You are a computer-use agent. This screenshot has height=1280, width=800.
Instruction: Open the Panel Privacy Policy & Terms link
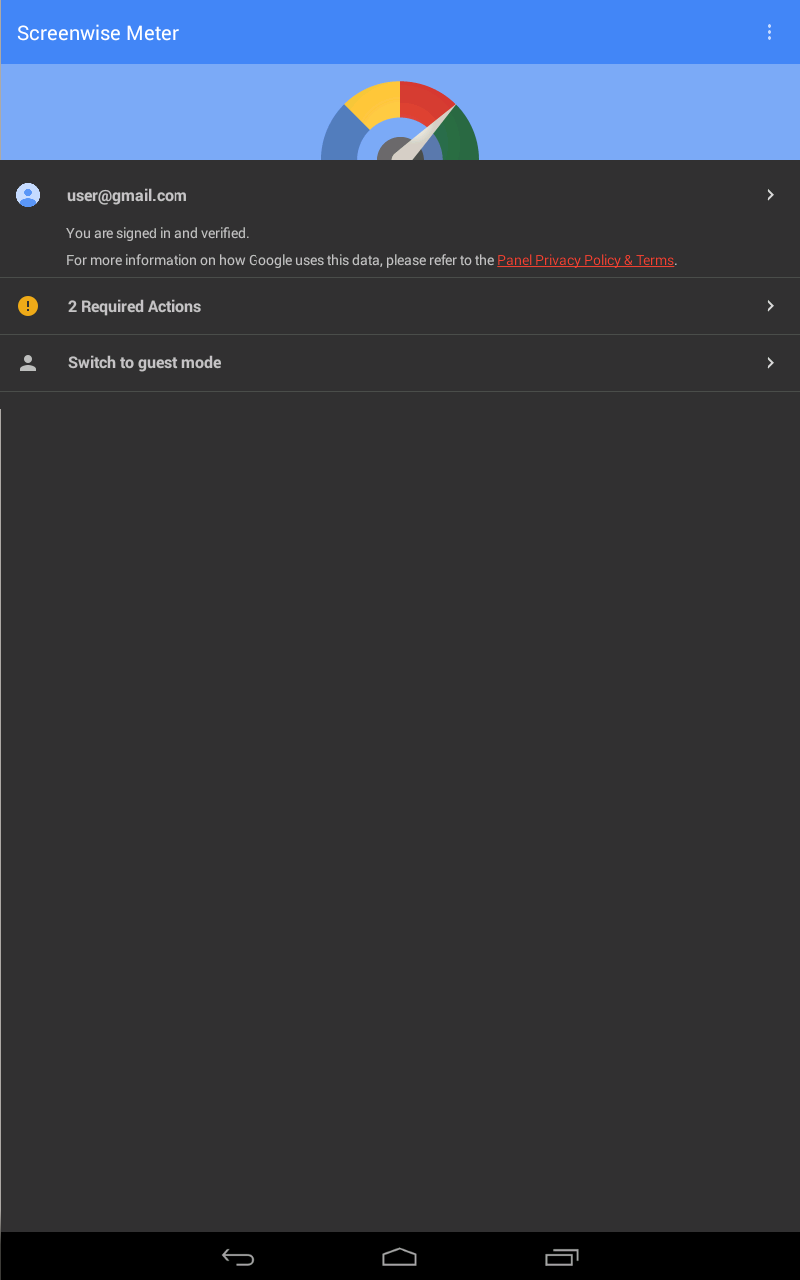pyautogui.click(x=585, y=260)
